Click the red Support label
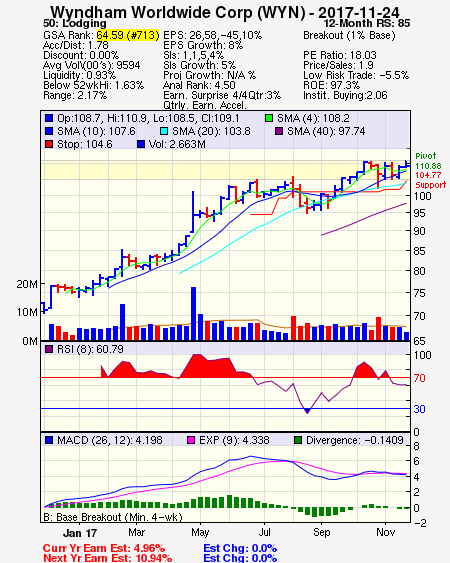450x563 pixels. (430, 185)
